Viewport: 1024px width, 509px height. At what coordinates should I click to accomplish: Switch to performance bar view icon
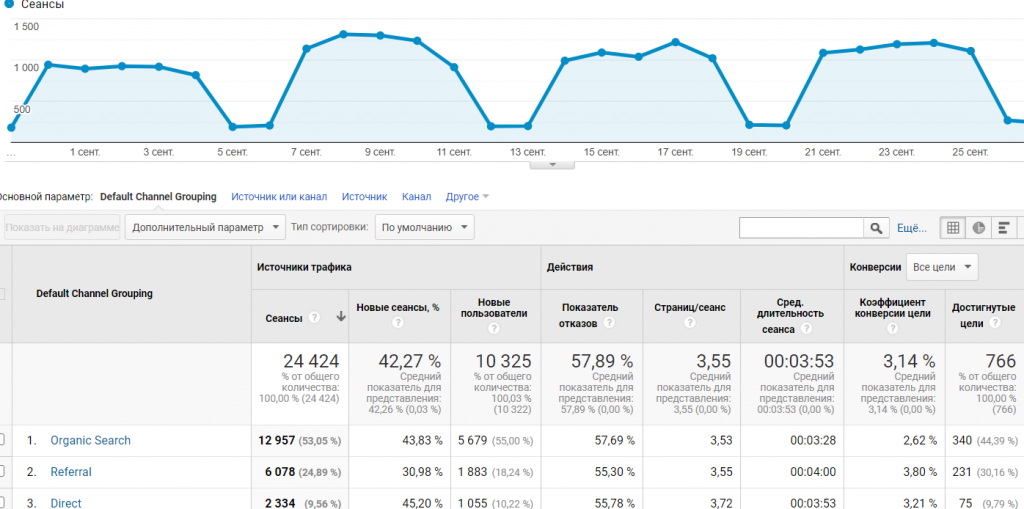pos(1003,228)
